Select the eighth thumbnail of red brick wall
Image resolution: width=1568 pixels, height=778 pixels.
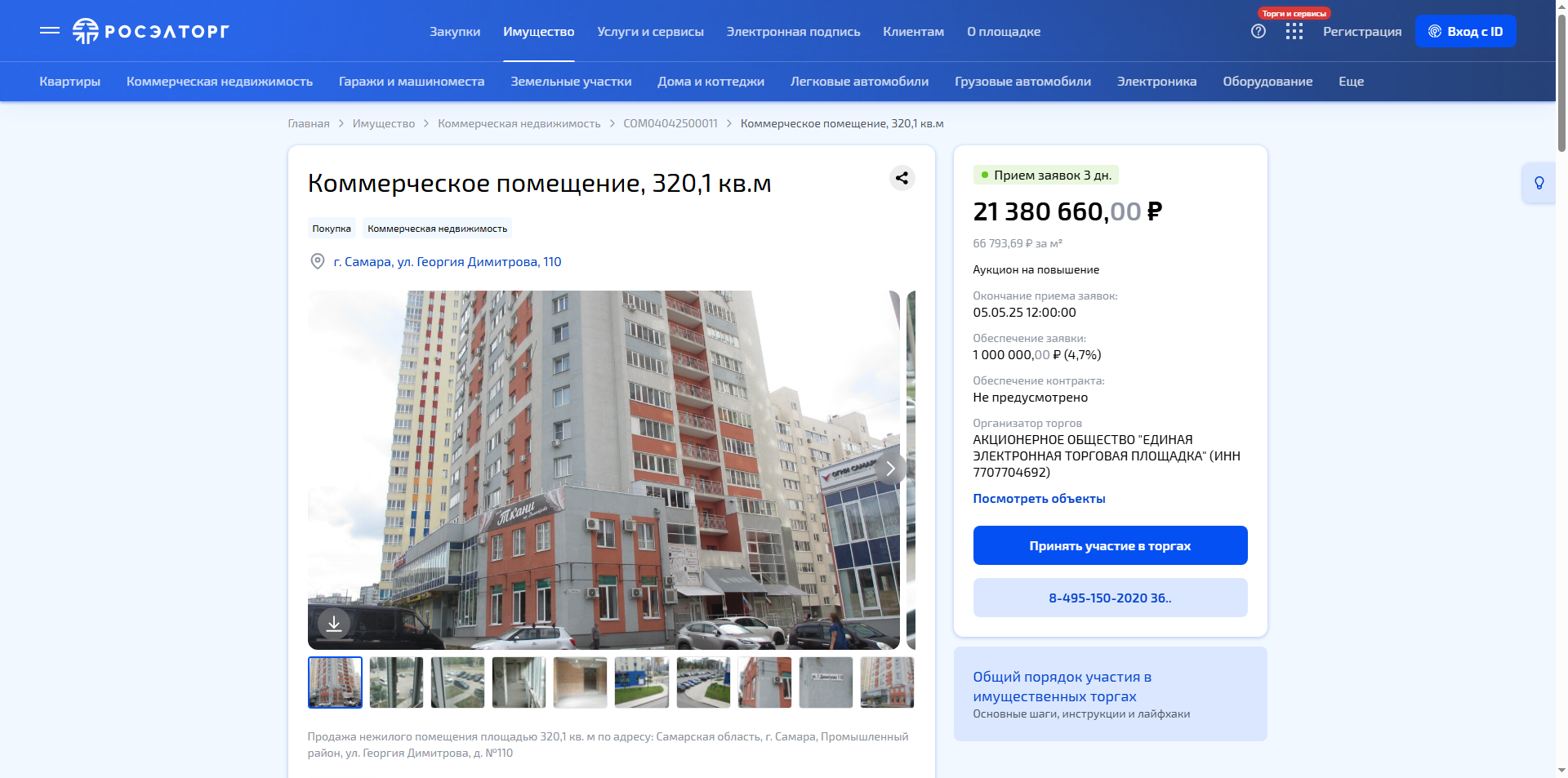pos(764,682)
